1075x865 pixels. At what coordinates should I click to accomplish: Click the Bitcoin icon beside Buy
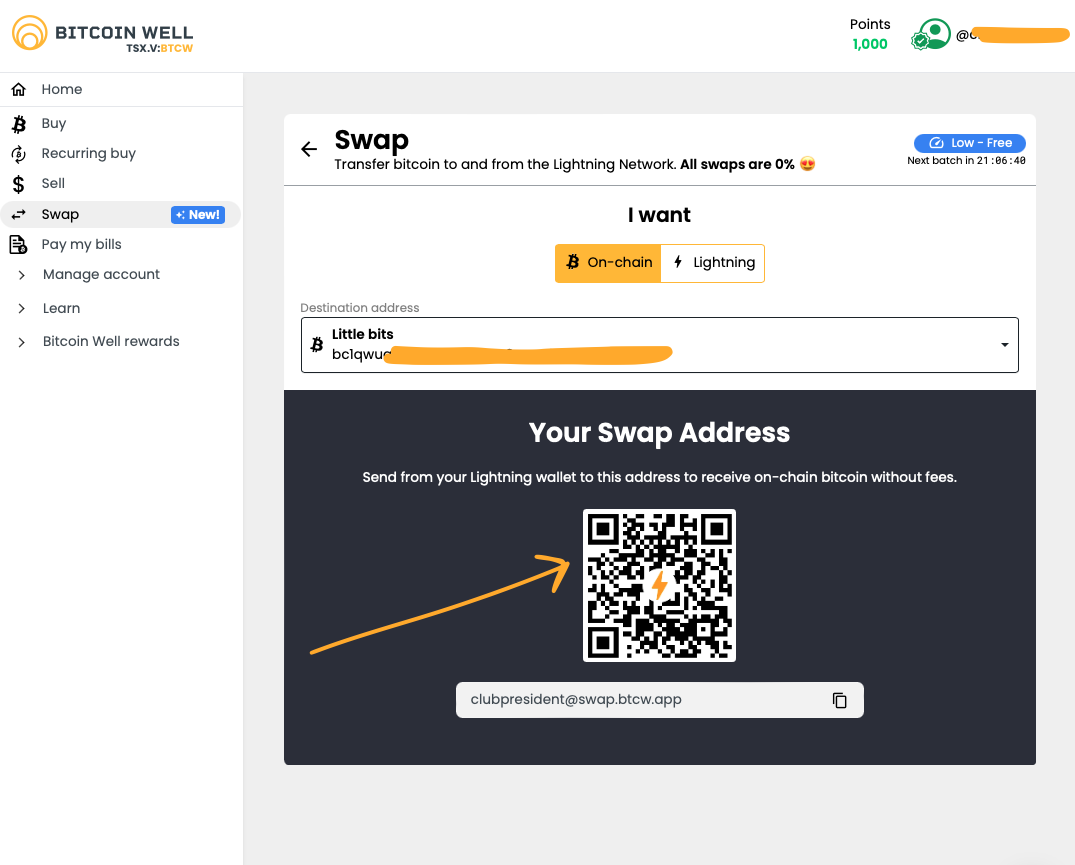18,124
